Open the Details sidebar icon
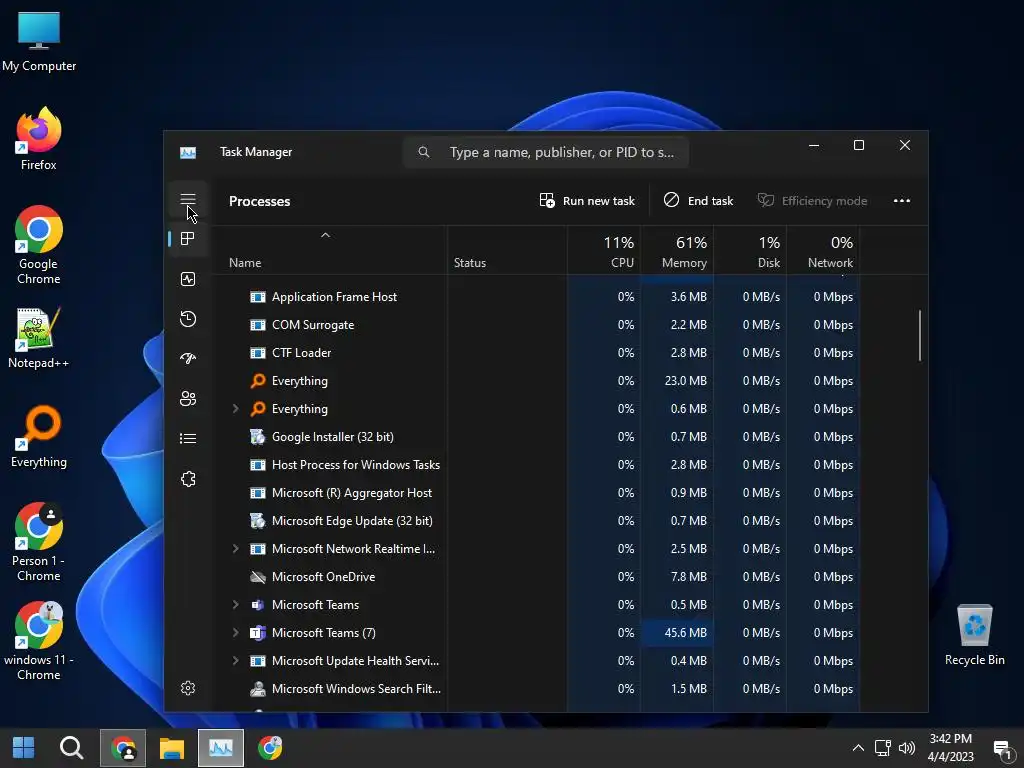 188,439
